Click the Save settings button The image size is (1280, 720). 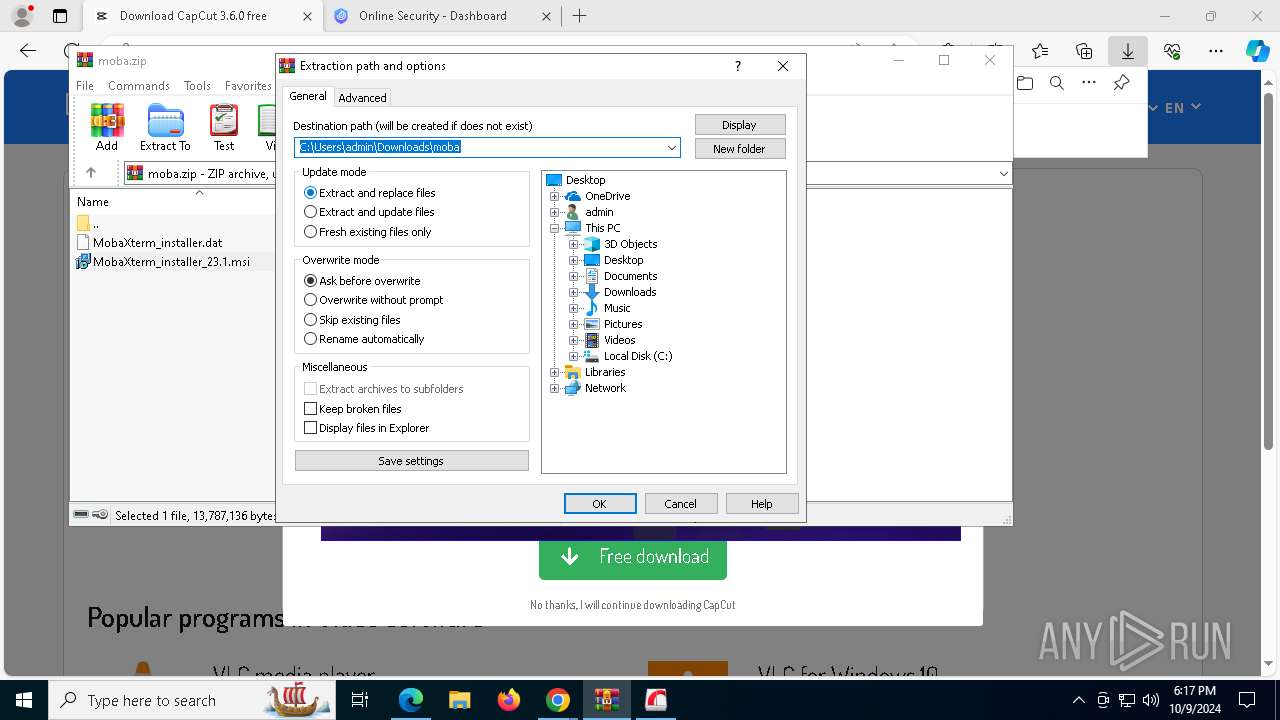point(411,461)
